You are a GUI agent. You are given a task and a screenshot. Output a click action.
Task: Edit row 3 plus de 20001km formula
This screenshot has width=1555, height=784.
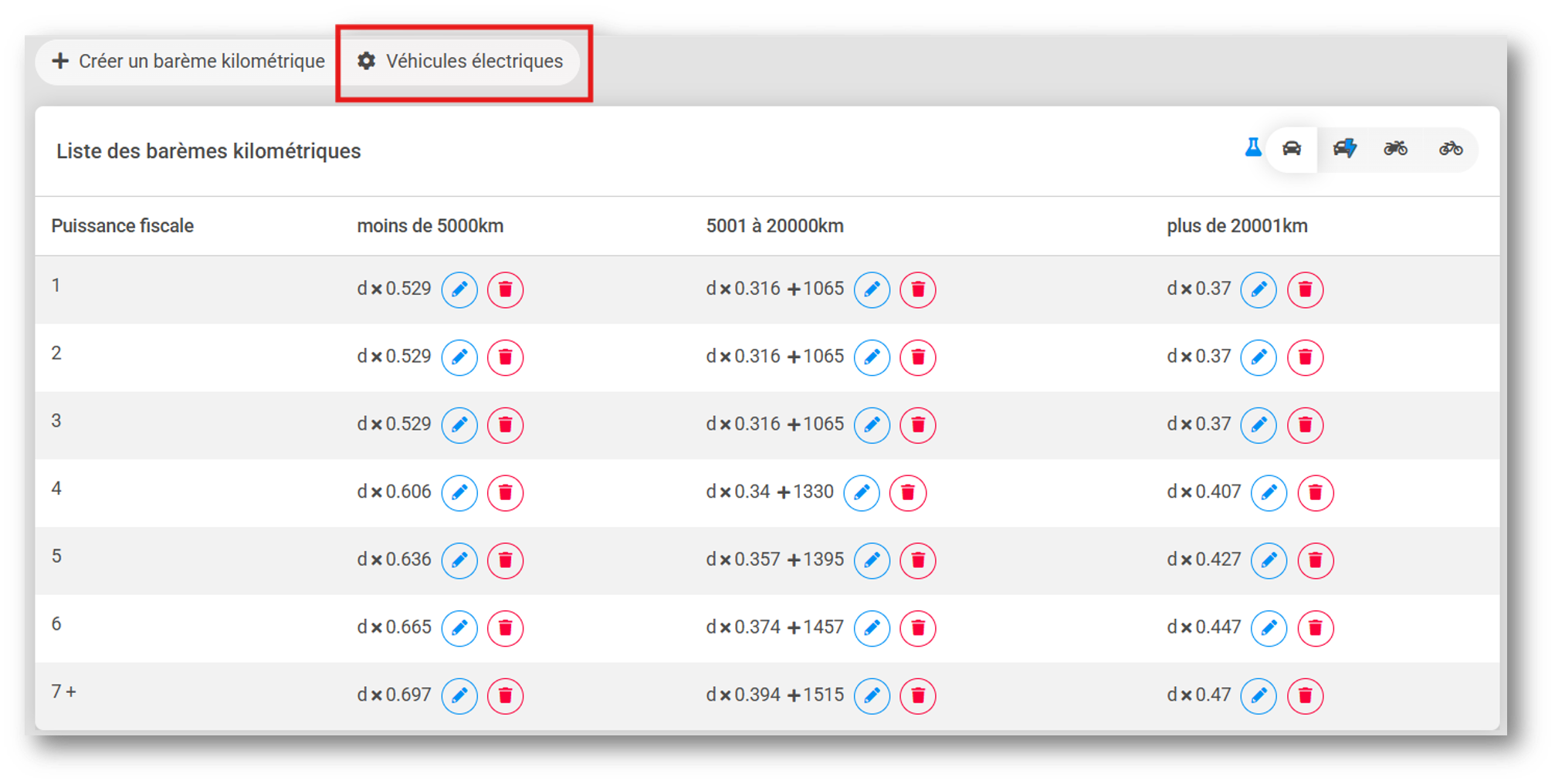click(x=1259, y=424)
